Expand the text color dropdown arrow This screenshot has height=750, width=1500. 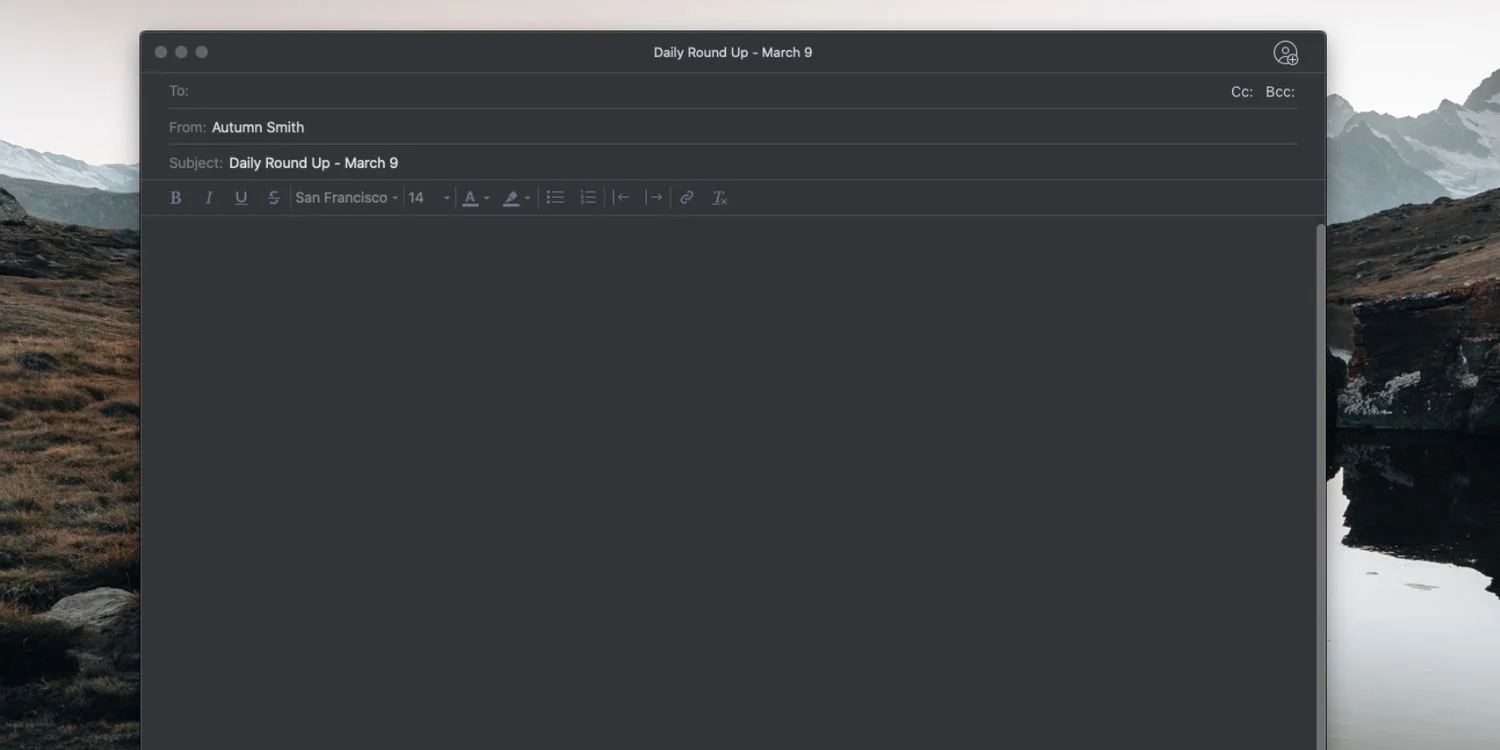click(487, 198)
